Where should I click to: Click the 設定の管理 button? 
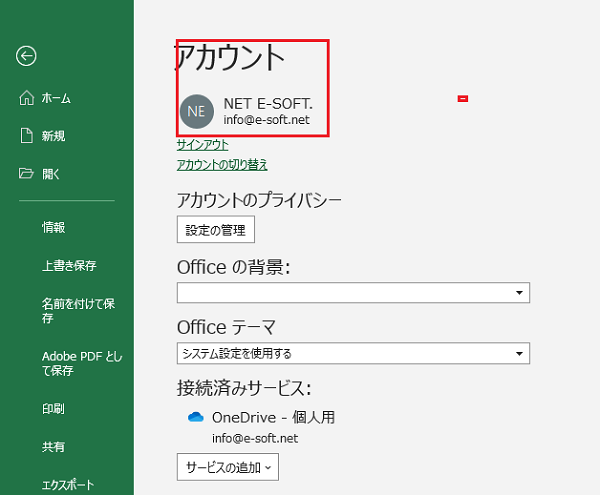(x=216, y=230)
